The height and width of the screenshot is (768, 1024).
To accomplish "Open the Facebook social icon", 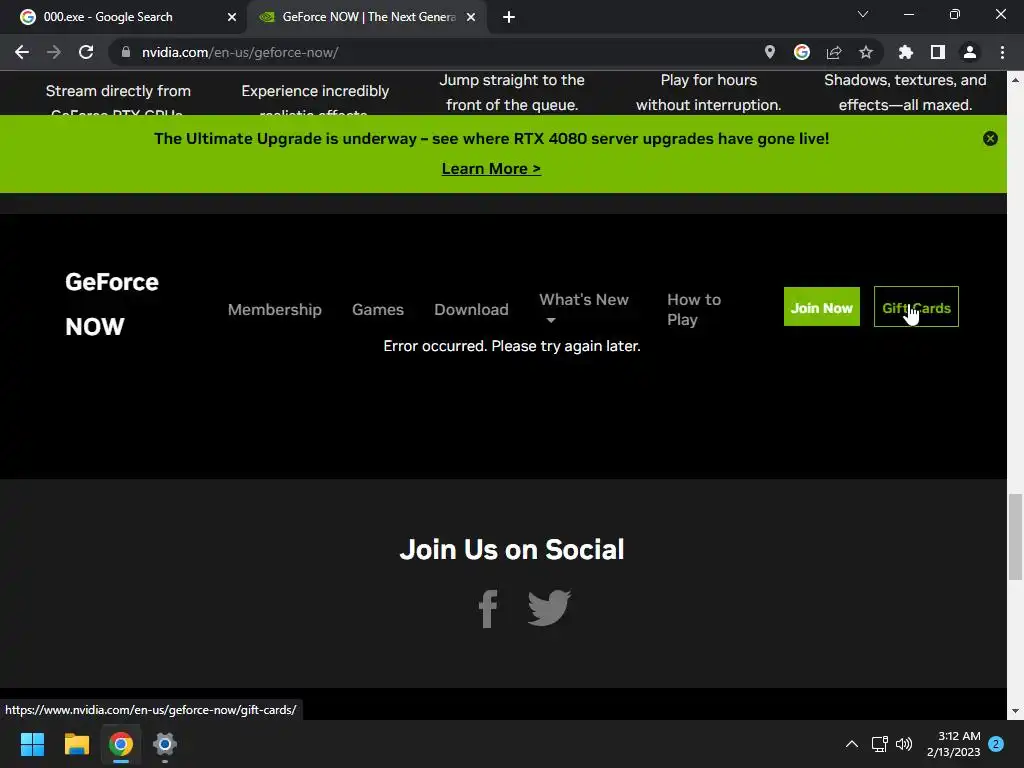I will click(488, 609).
